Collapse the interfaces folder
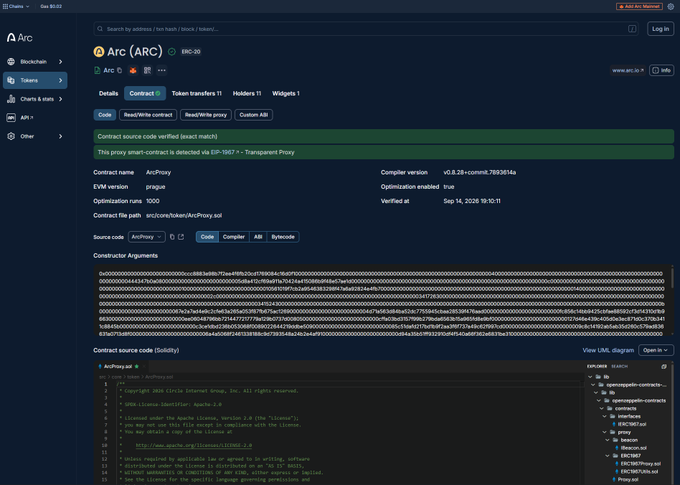Viewport: 680px width, 485px height. click(x=622, y=416)
